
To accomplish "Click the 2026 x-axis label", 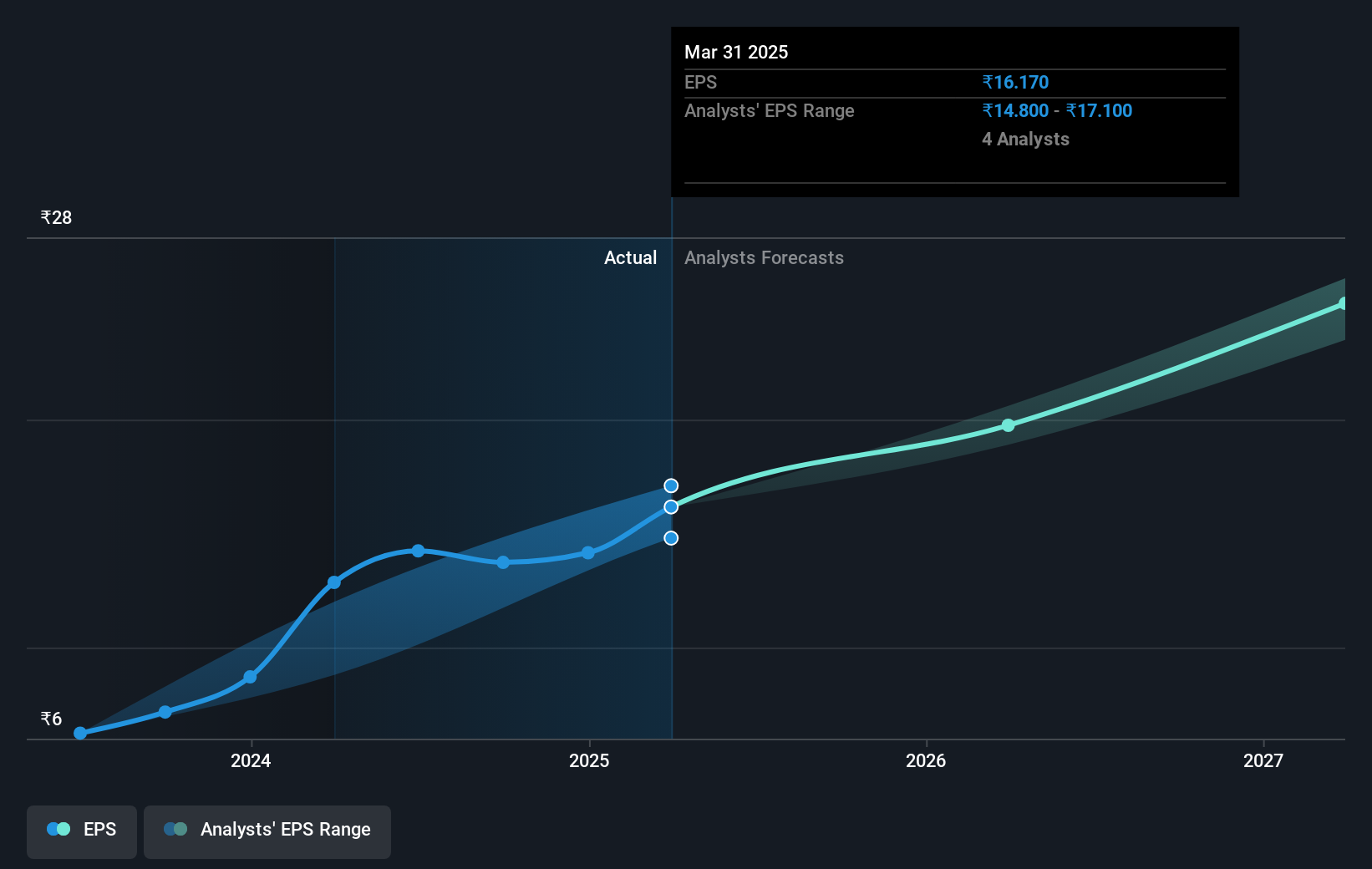I will [x=926, y=760].
